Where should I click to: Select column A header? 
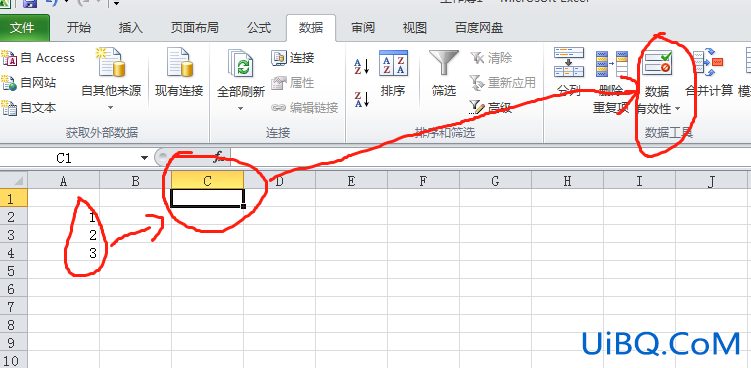click(x=64, y=181)
